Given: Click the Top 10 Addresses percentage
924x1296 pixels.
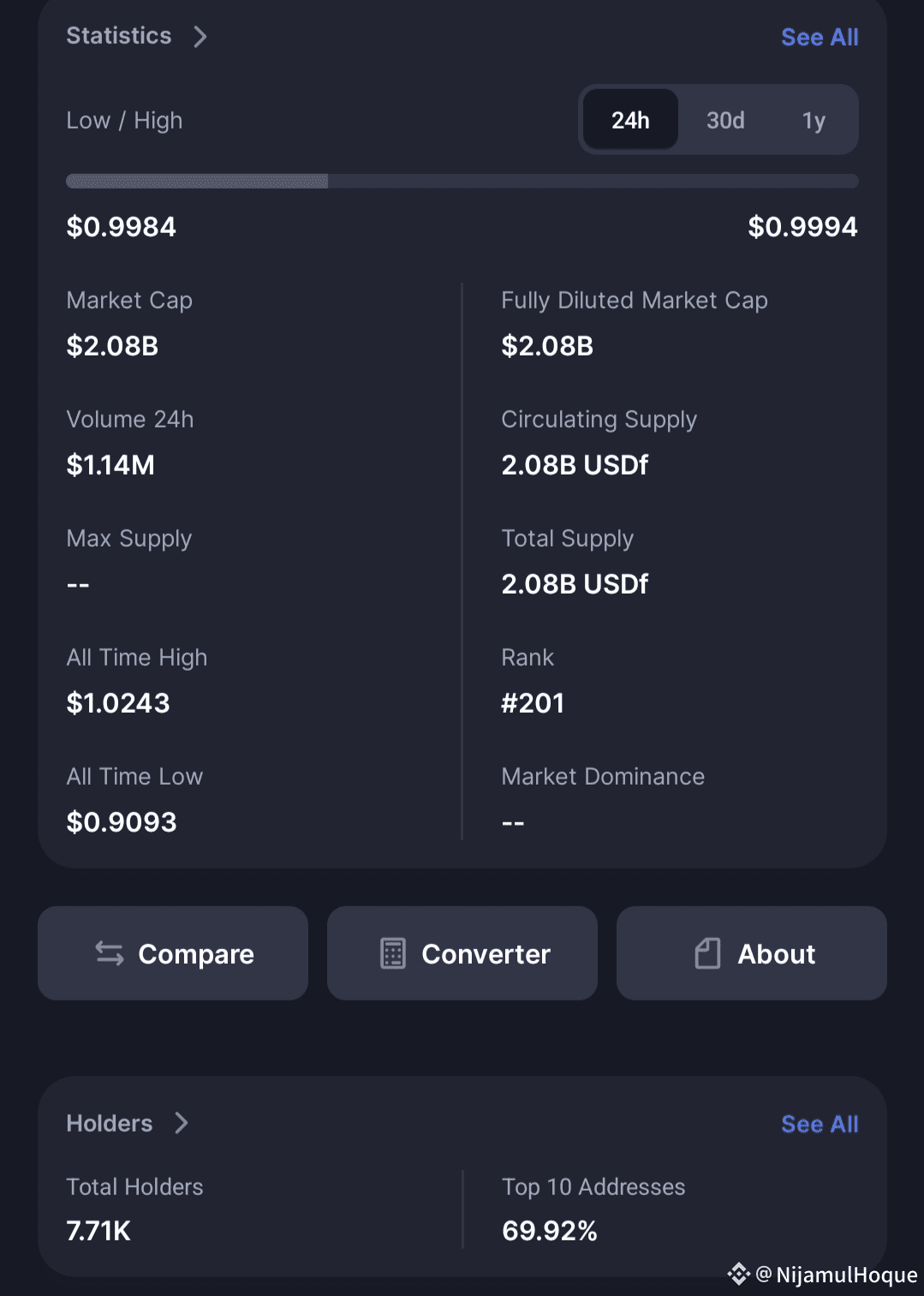Looking at the screenshot, I should click(x=550, y=1231).
